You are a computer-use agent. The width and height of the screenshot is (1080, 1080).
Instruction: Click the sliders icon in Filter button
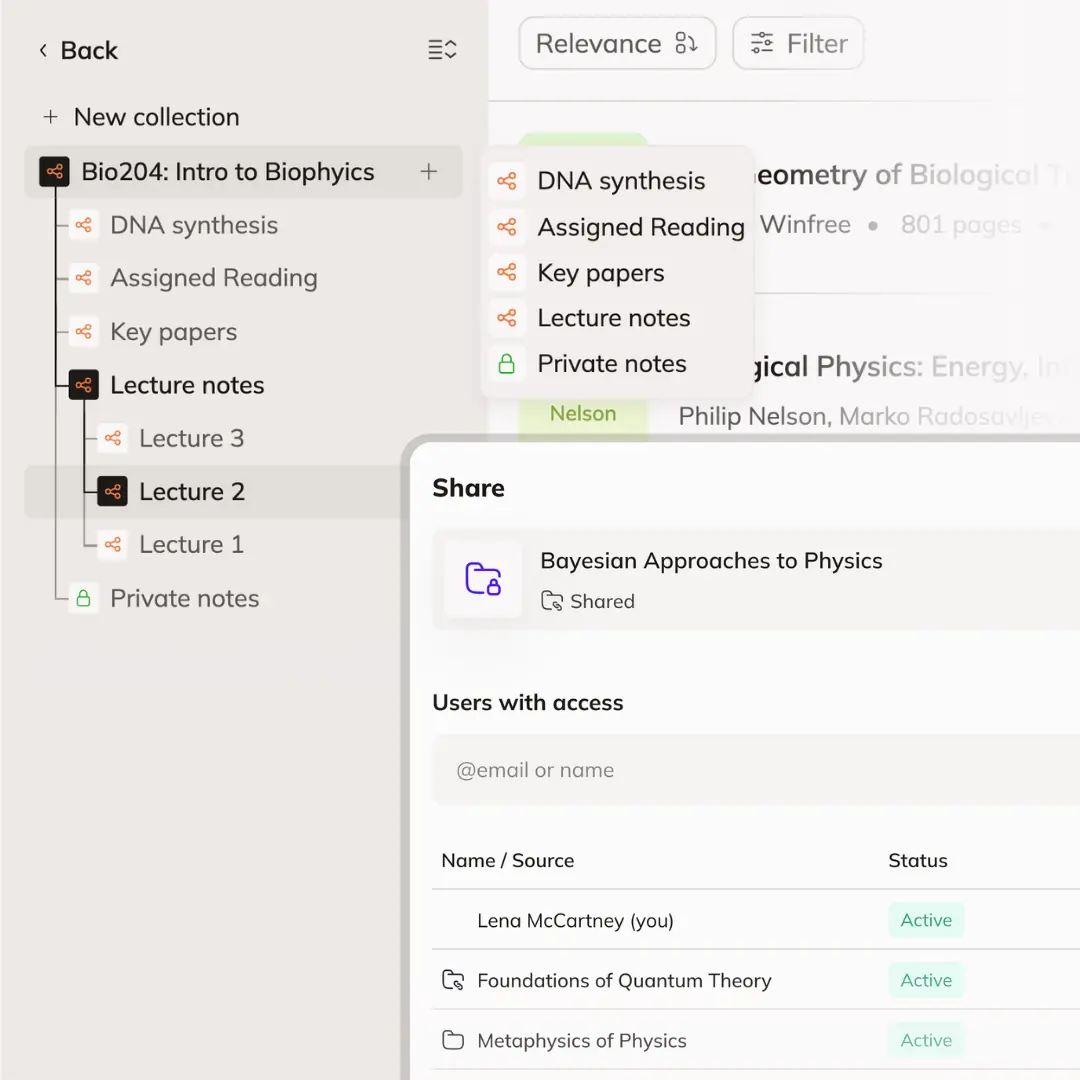(x=762, y=43)
